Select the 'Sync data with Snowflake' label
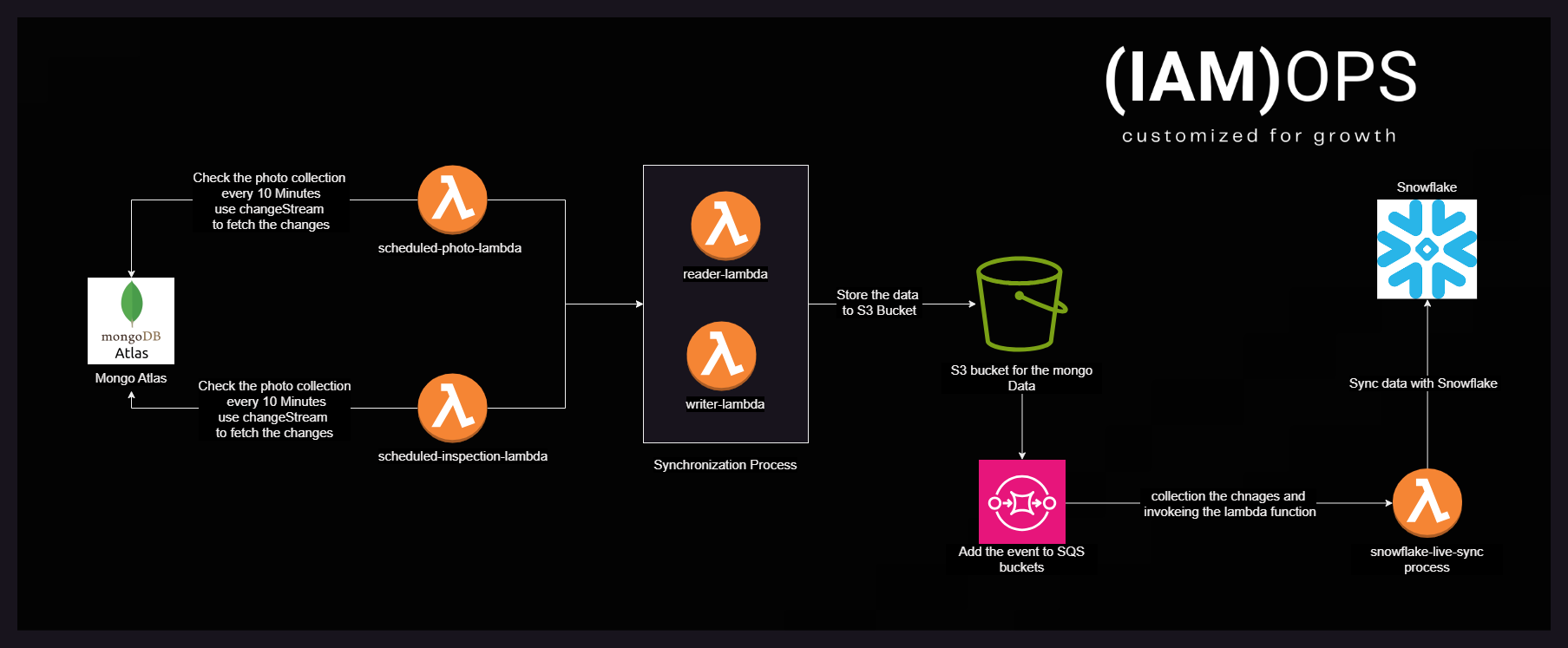The height and width of the screenshot is (648, 1568). pyautogui.click(x=1423, y=383)
